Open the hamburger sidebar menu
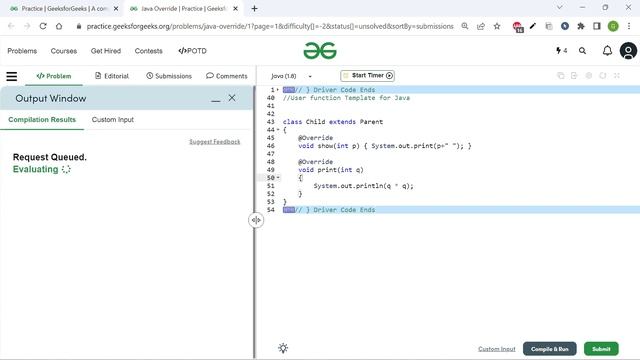640x360 pixels. pos(12,76)
